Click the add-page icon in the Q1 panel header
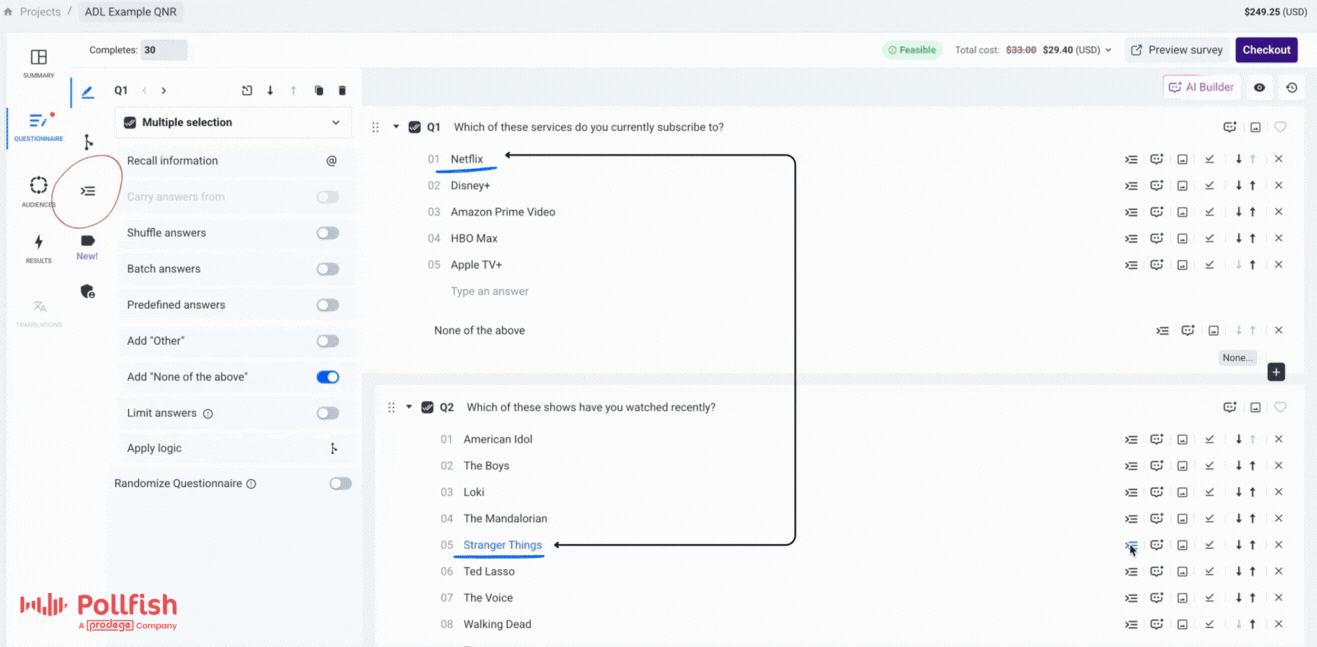This screenshot has height=647, width=1317. point(247,91)
